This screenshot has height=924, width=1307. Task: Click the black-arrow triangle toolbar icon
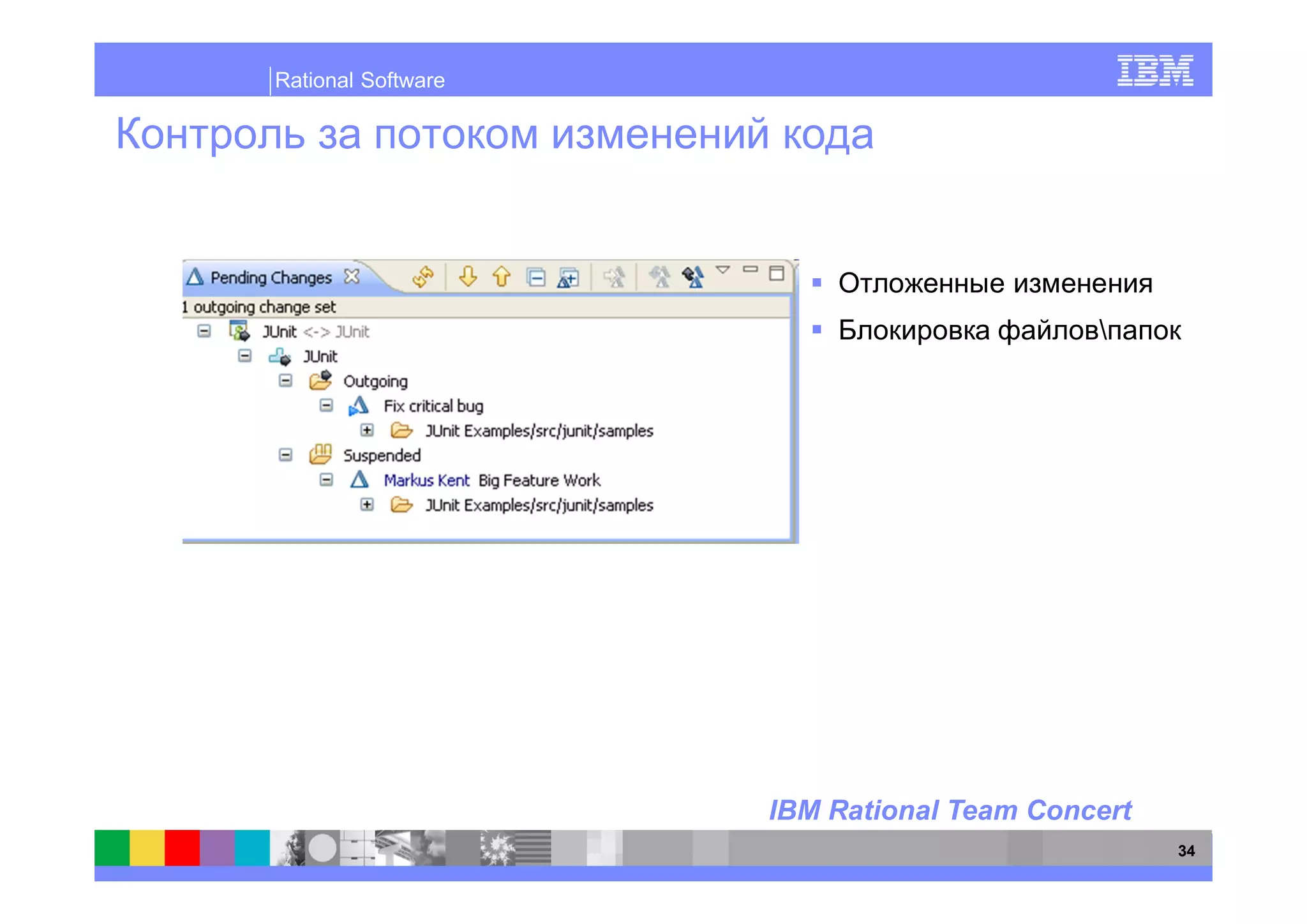tap(693, 277)
